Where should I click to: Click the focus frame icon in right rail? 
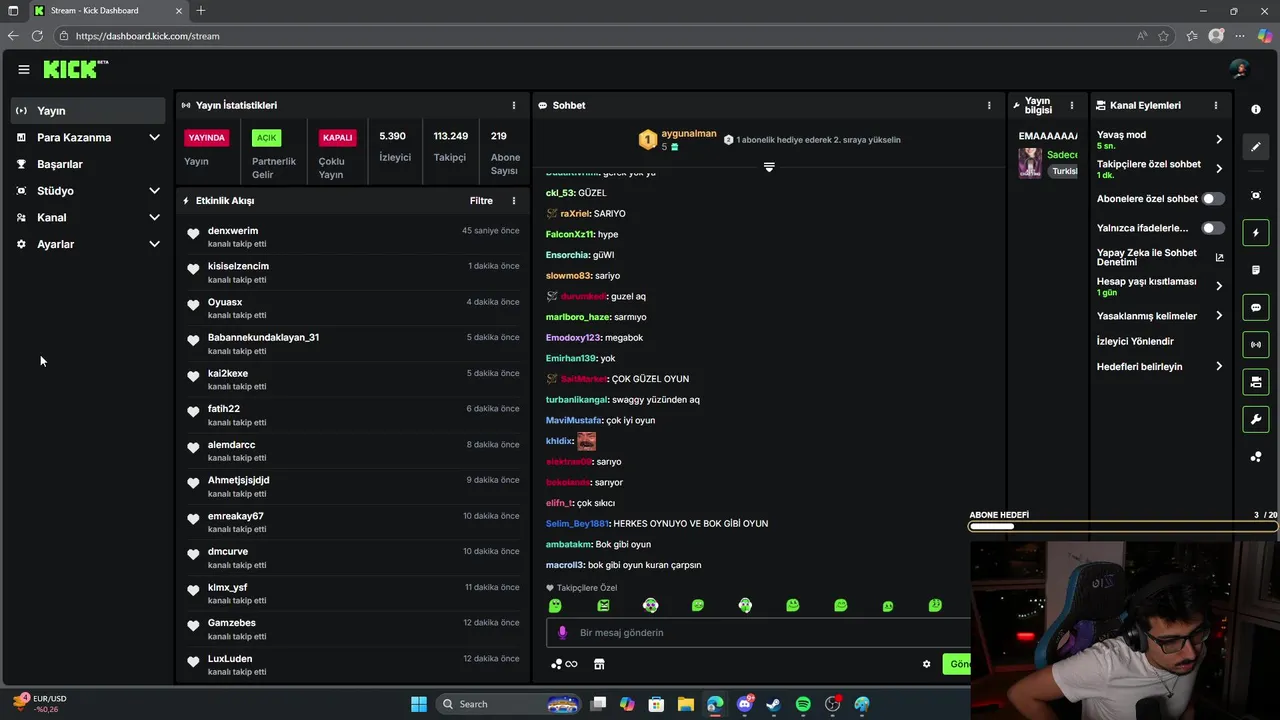[x=1256, y=195]
